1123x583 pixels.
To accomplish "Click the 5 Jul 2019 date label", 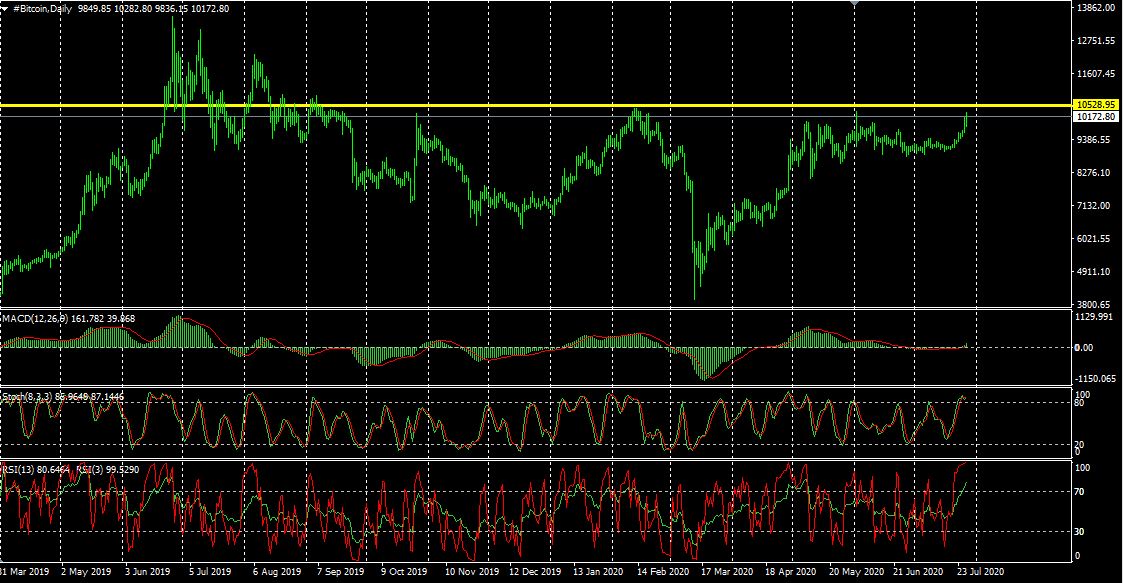I will tap(210, 572).
